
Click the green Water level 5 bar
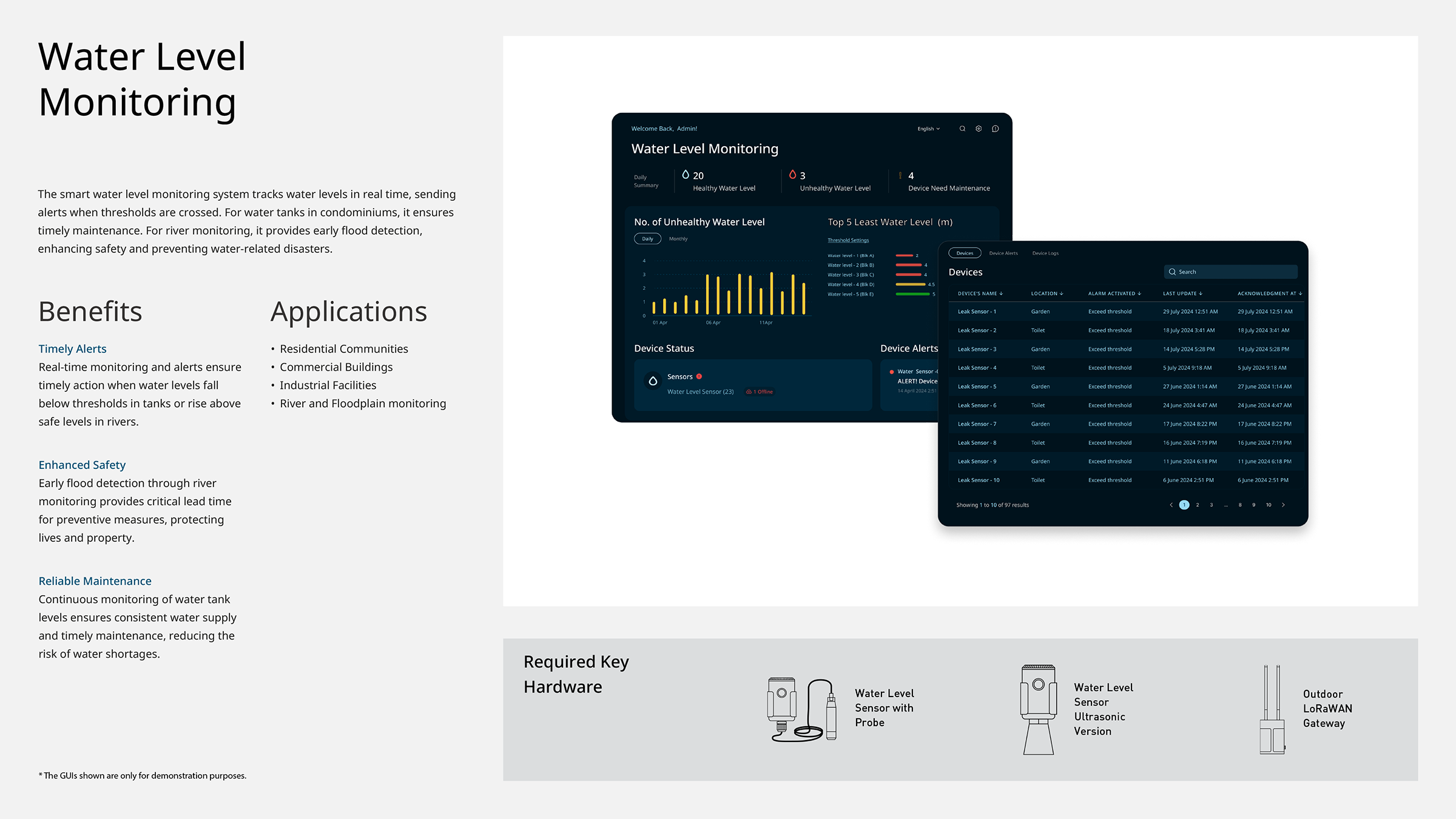pyautogui.click(x=912, y=294)
